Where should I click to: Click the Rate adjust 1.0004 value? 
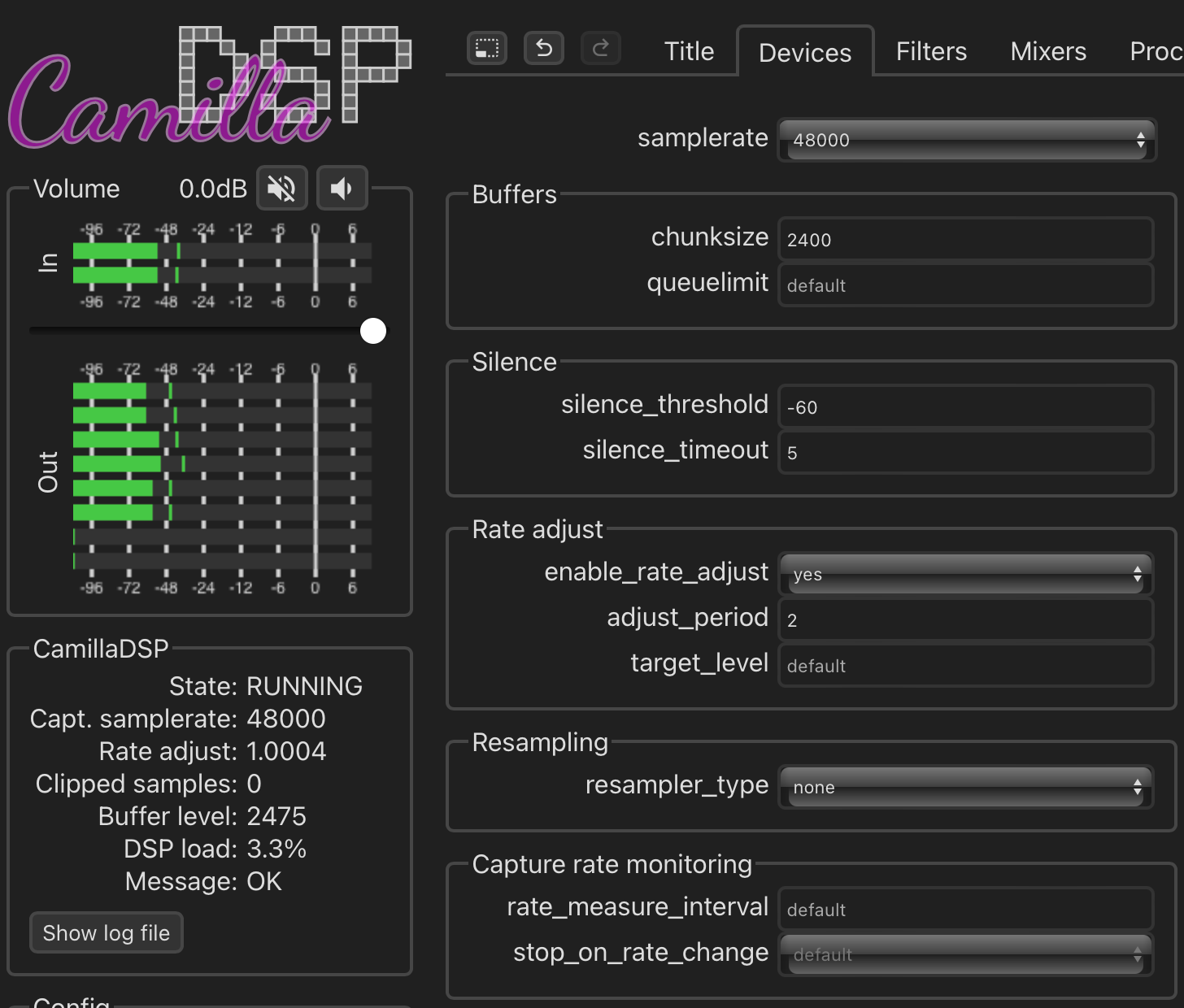click(286, 751)
